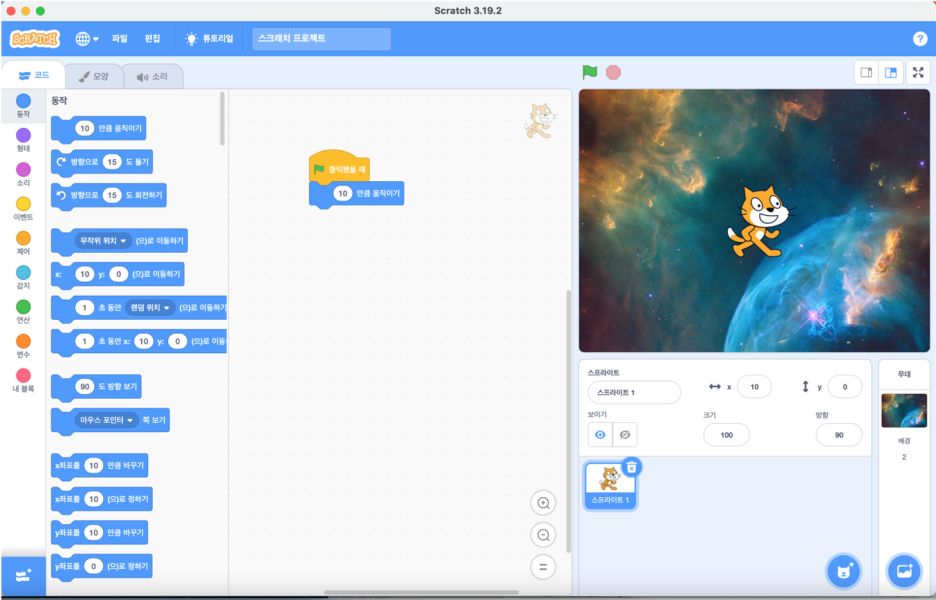Switch to the 소리 sounds tab
Image resolution: width=936 pixels, height=600 pixels.
(152, 77)
